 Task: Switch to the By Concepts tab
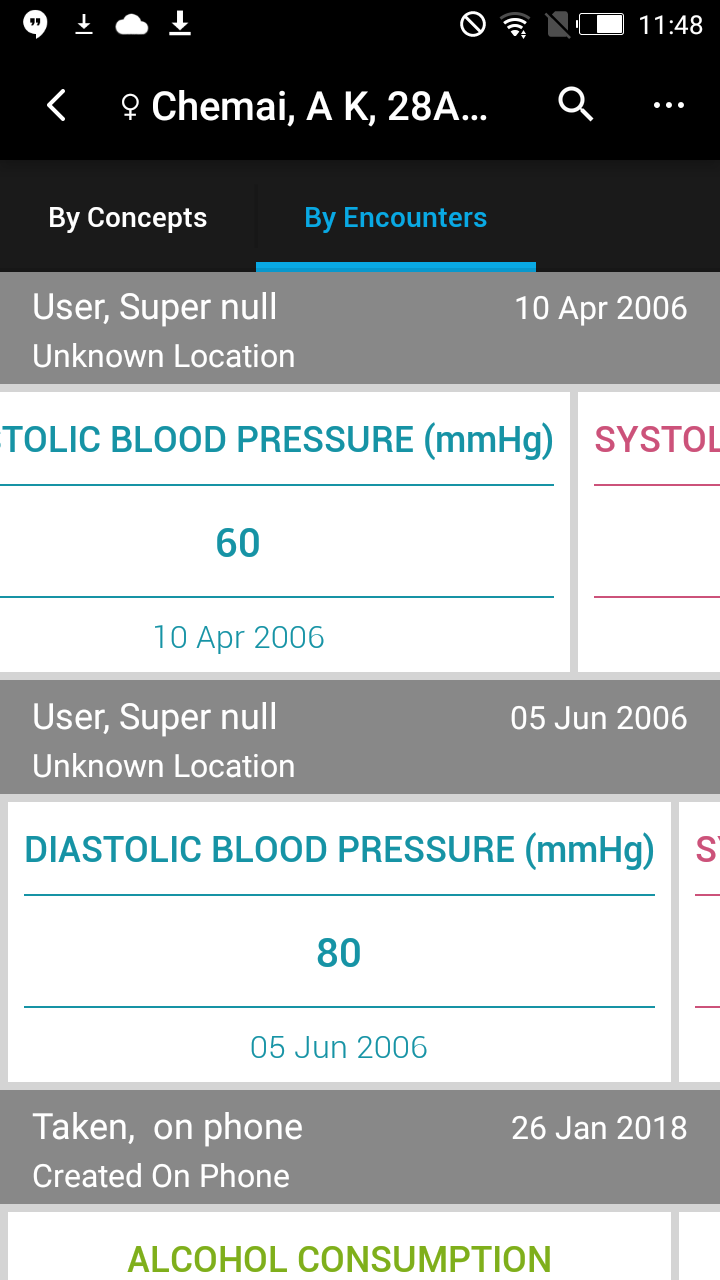click(128, 218)
